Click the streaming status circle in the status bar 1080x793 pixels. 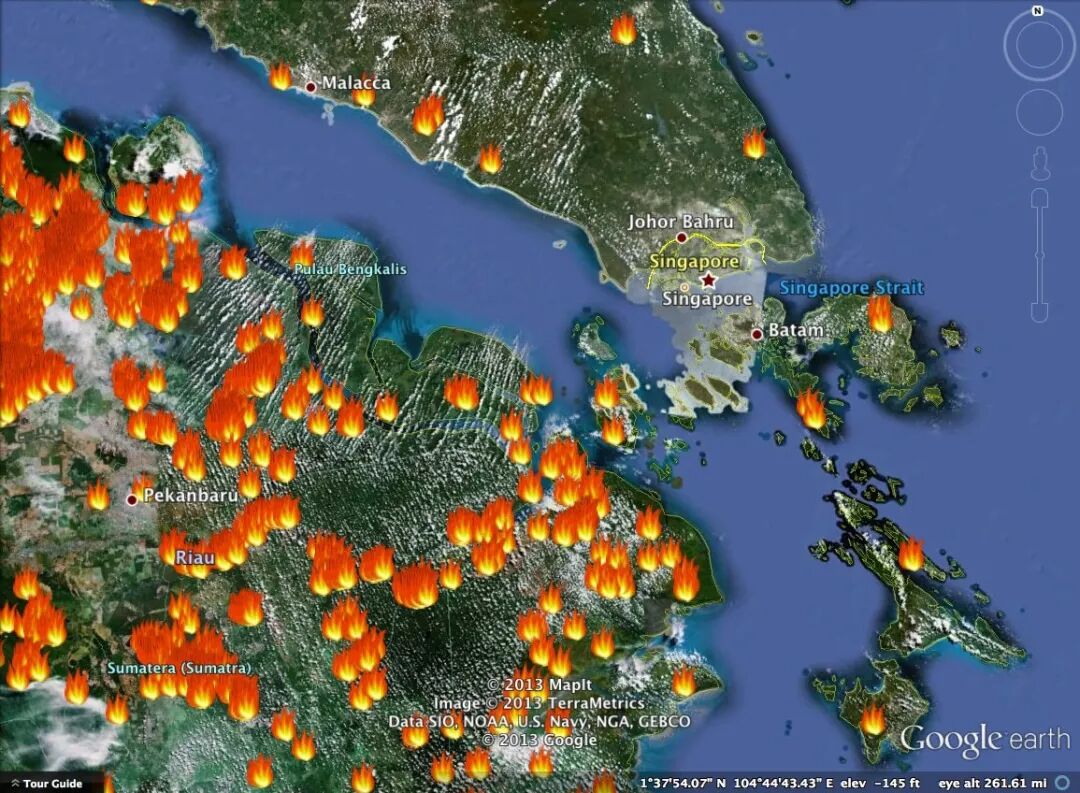point(1063,783)
